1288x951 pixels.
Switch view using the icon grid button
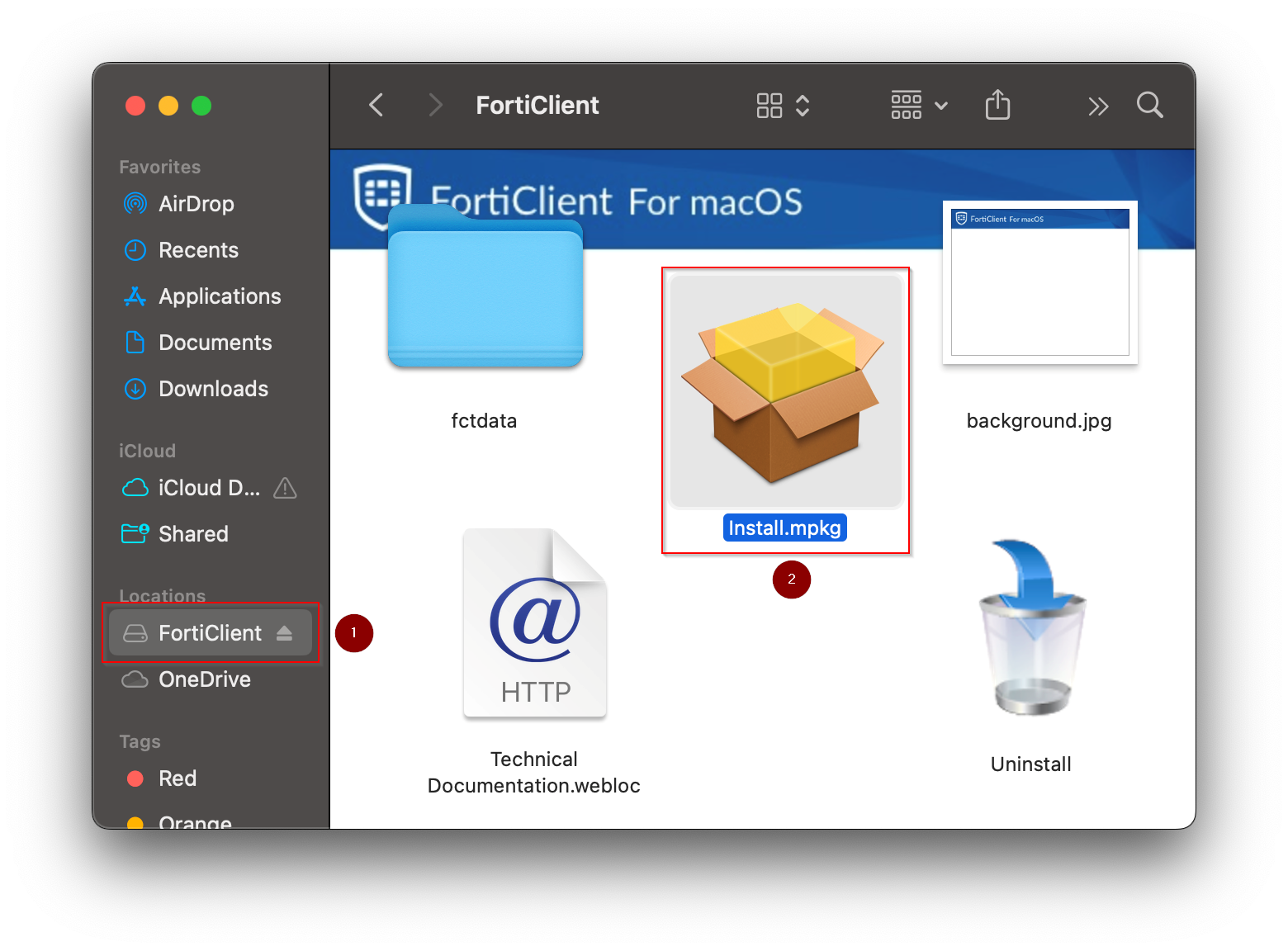click(783, 106)
